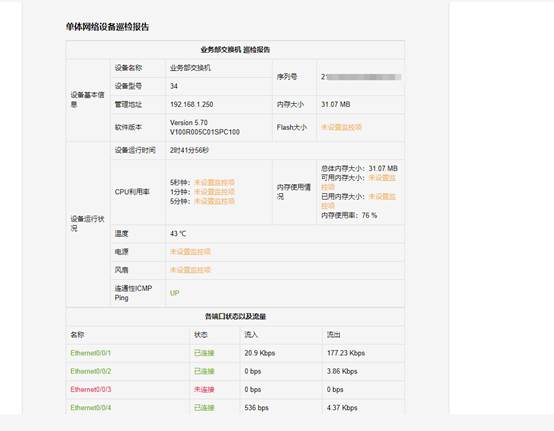Click the 单体网络设备巡检报告 page title
The image size is (554, 431).
(x=107, y=27)
